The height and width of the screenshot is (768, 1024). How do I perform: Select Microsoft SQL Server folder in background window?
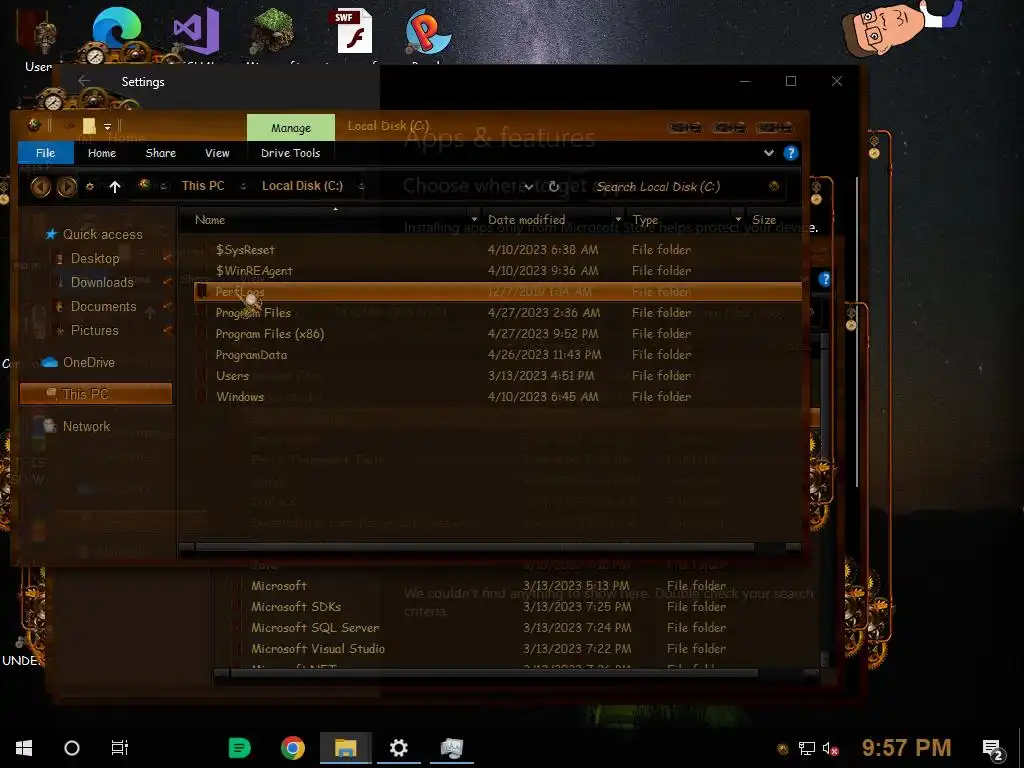pyautogui.click(x=315, y=628)
